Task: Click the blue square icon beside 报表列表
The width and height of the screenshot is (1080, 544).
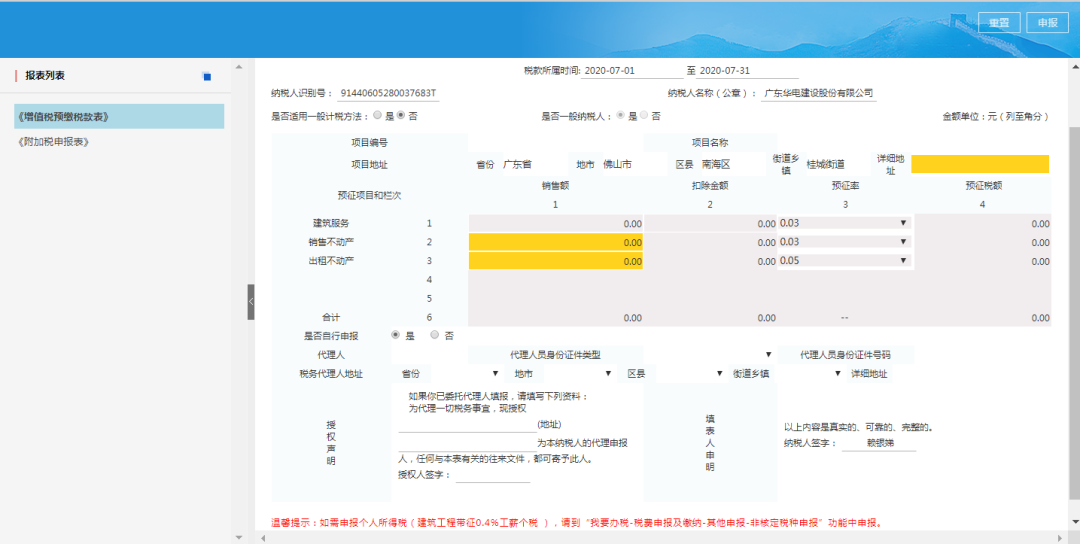Action: (x=207, y=76)
